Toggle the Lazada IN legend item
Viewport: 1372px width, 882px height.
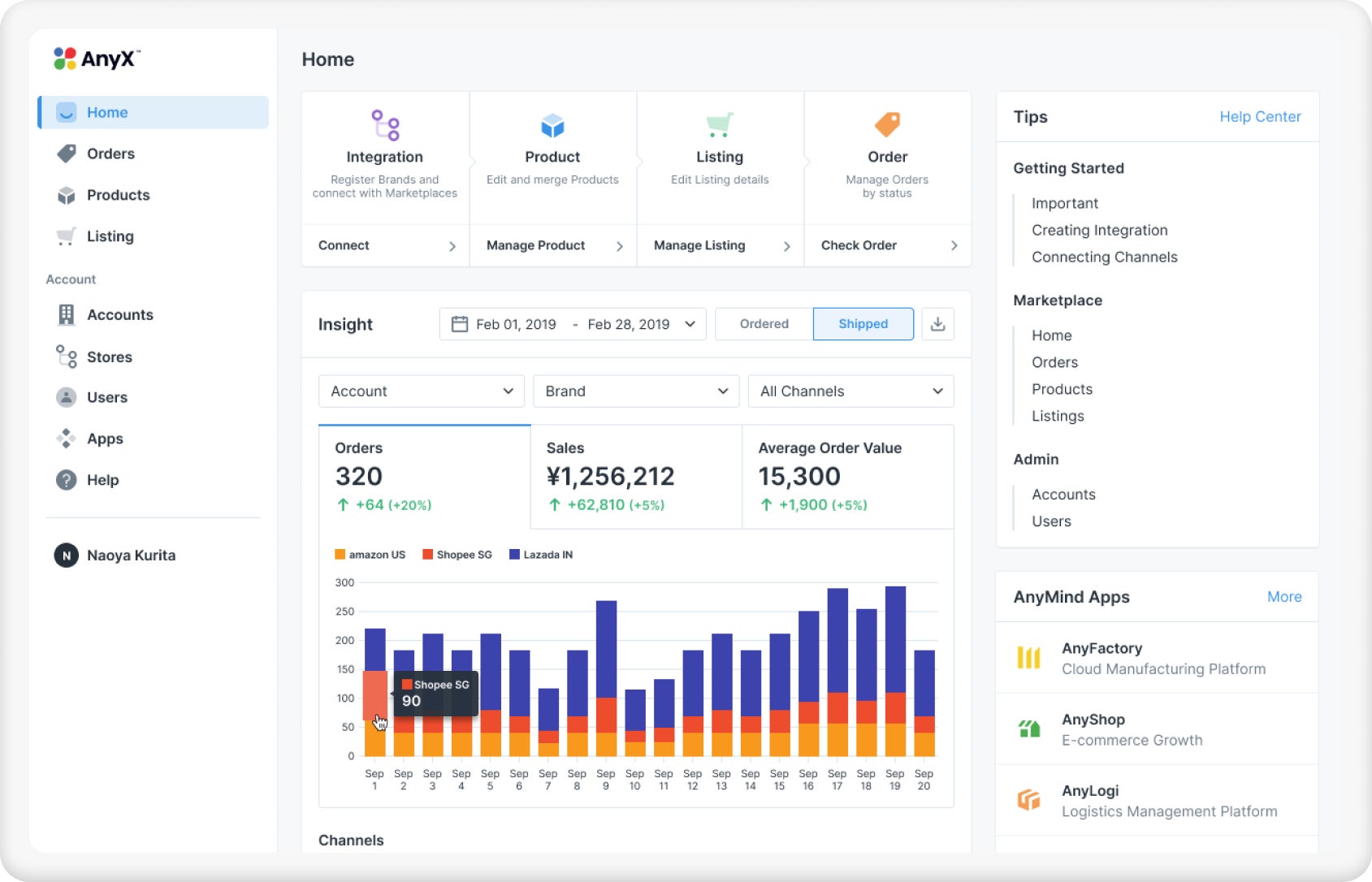[540, 555]
